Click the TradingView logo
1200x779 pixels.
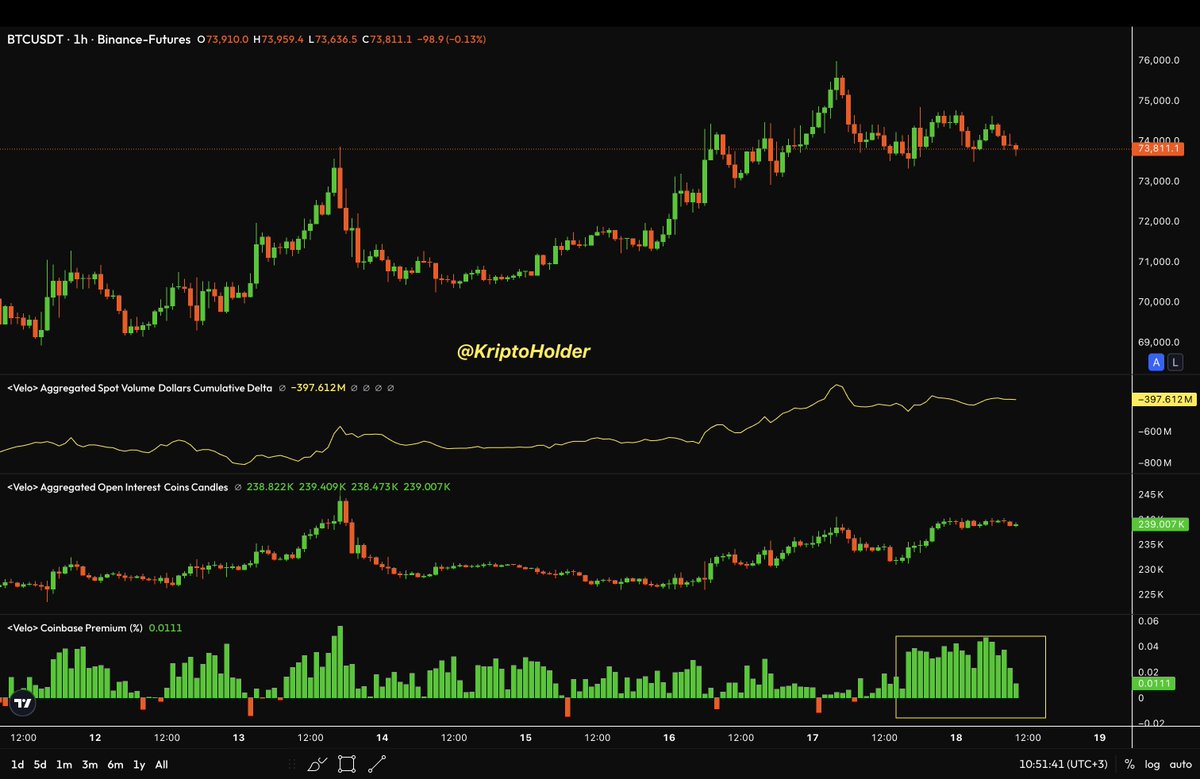click(24, 703)
